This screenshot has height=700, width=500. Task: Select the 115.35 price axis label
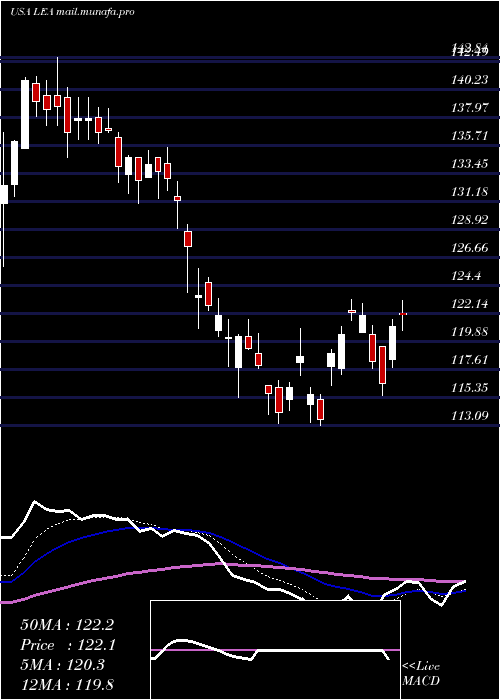(x=469, y=388)
